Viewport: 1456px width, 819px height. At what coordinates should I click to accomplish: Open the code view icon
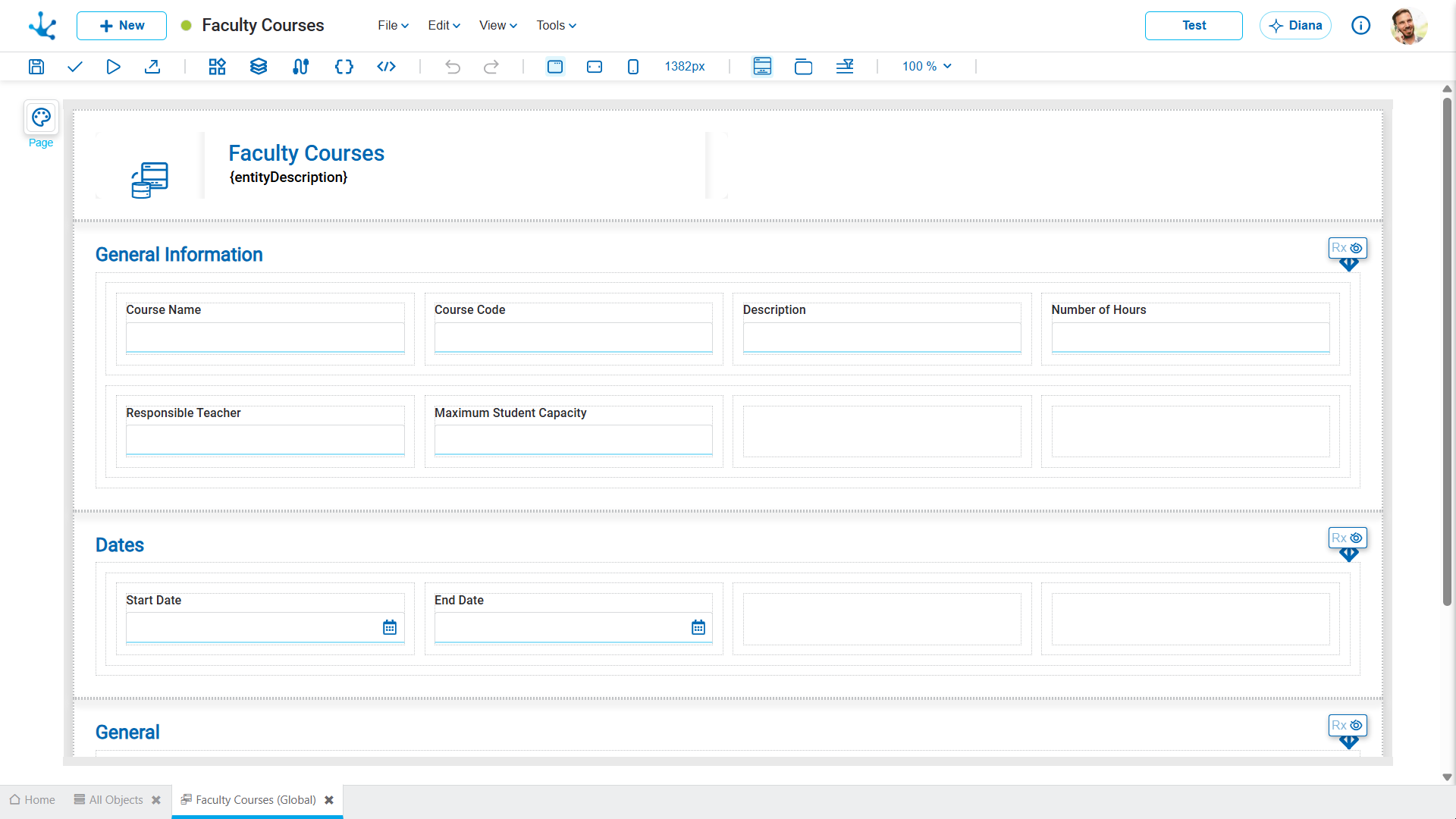coord(386,67)
